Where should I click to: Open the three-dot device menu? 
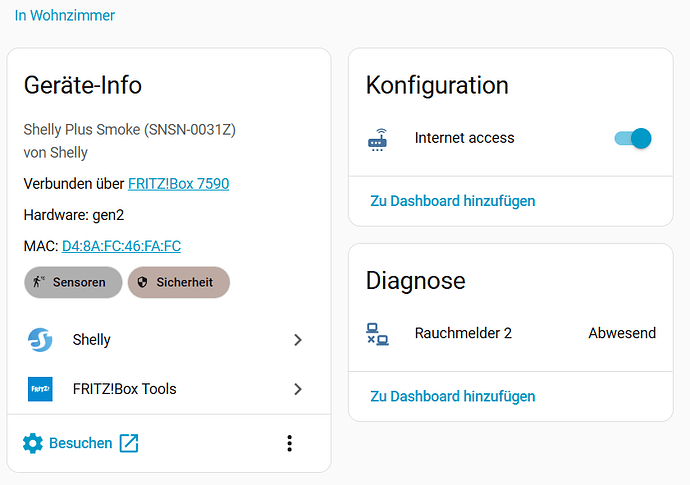click(290, 443)
